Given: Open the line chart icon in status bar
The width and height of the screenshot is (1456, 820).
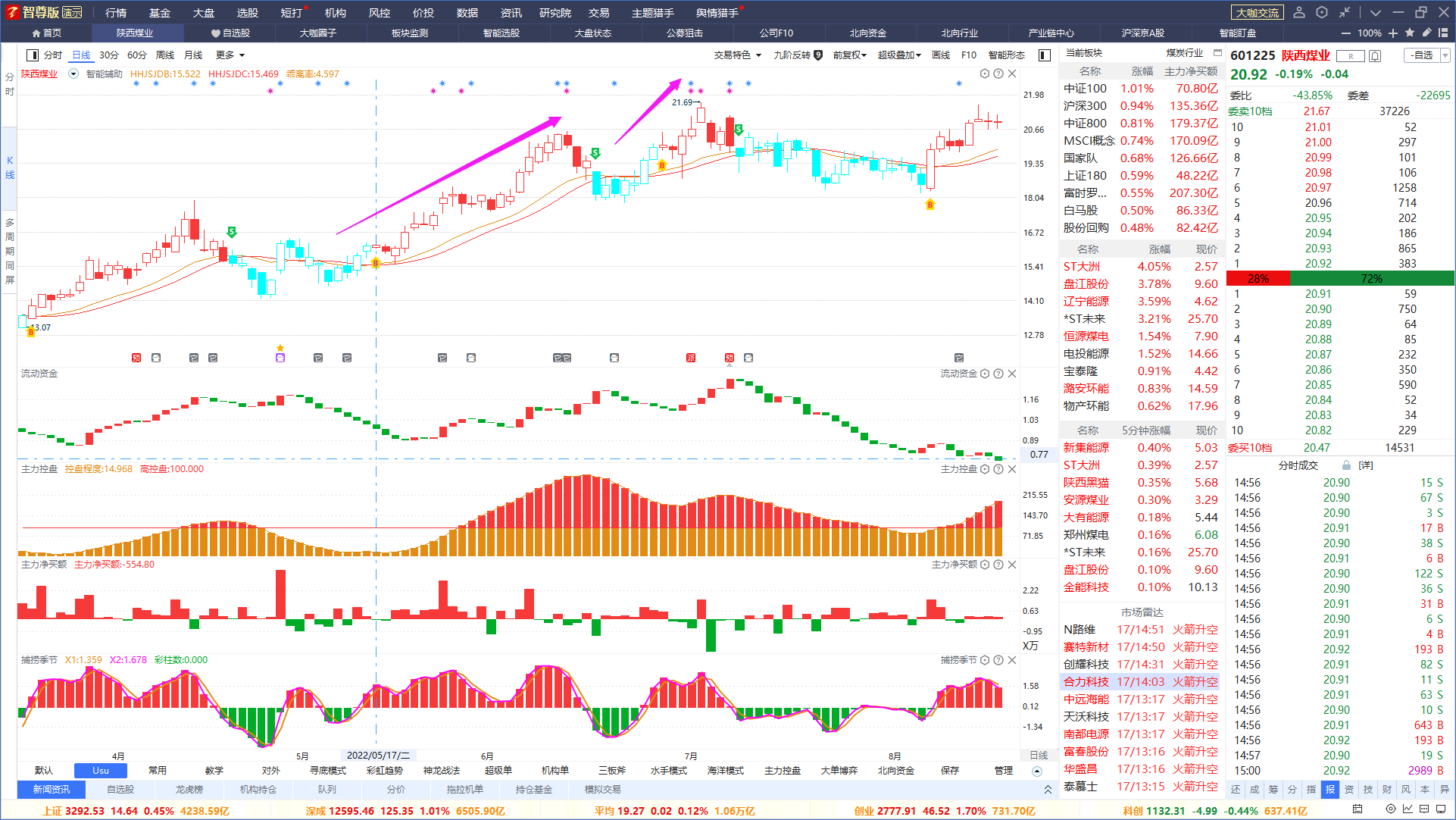Looking at the screenshot, I should point(1408,809).
